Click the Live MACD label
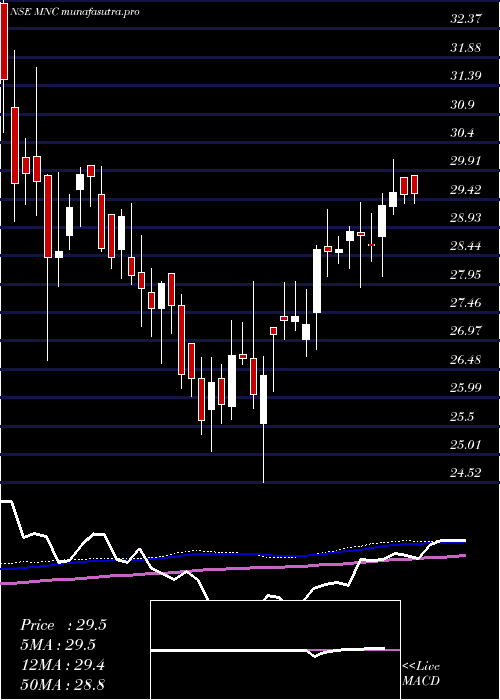Screen dimensions: 500x700 (421, 674)
